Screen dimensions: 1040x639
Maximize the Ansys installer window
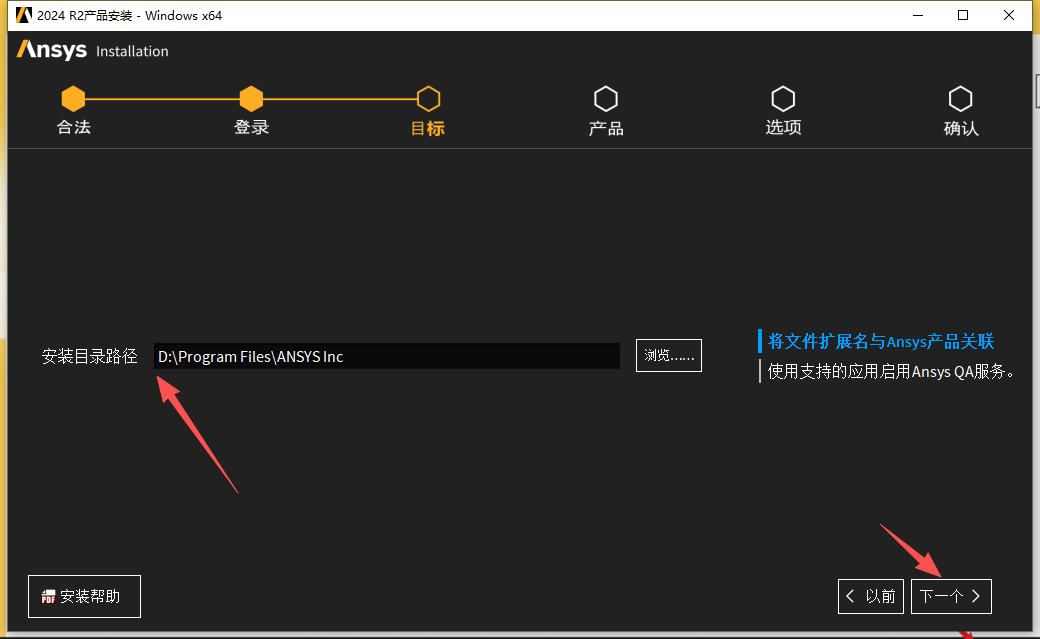[x=963, y=15]
